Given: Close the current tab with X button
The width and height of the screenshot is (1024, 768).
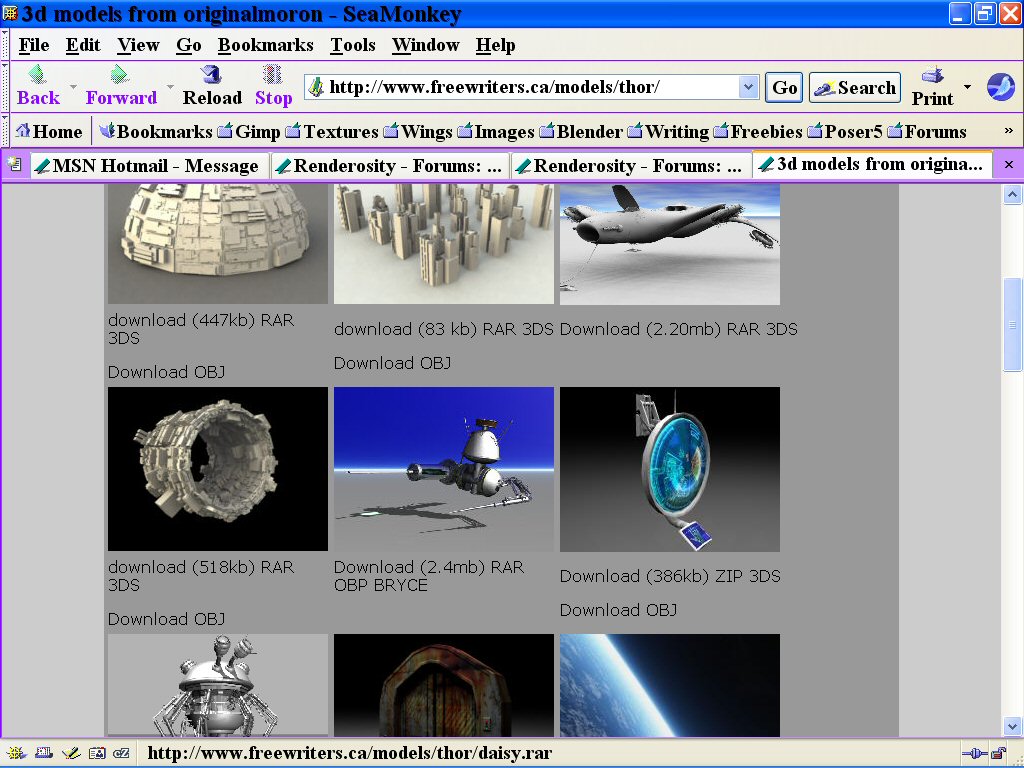Looking at the screenshot, I should tap(1008, 165).
